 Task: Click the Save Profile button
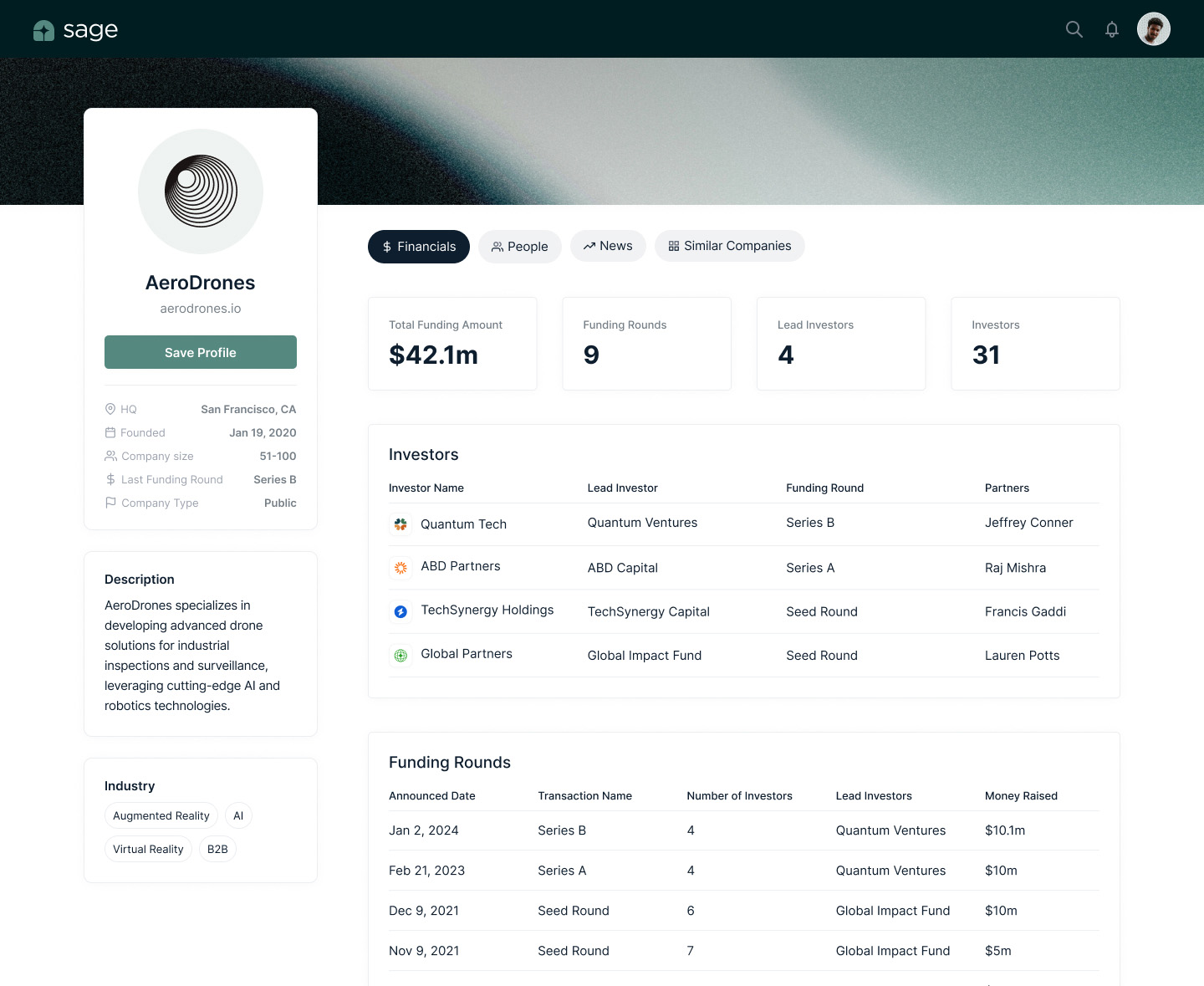pos(201,352)
